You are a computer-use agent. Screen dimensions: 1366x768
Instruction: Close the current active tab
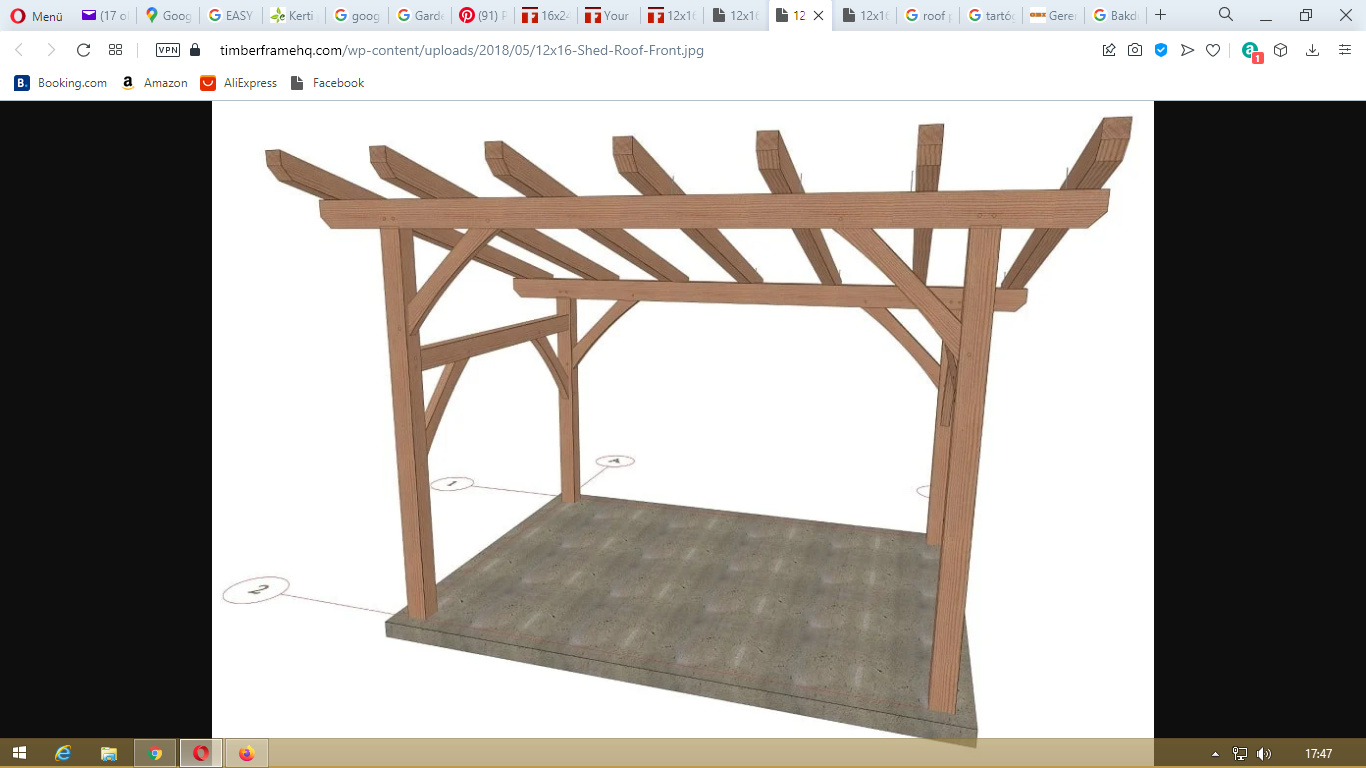(x=818, y=16)
